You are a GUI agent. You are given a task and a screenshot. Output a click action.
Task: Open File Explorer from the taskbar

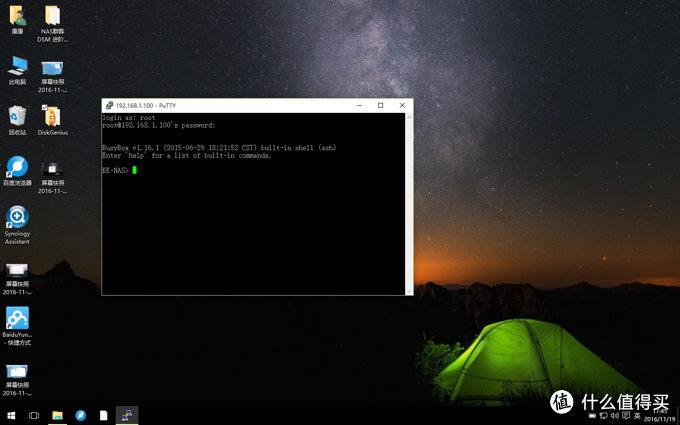click(57, 415)
